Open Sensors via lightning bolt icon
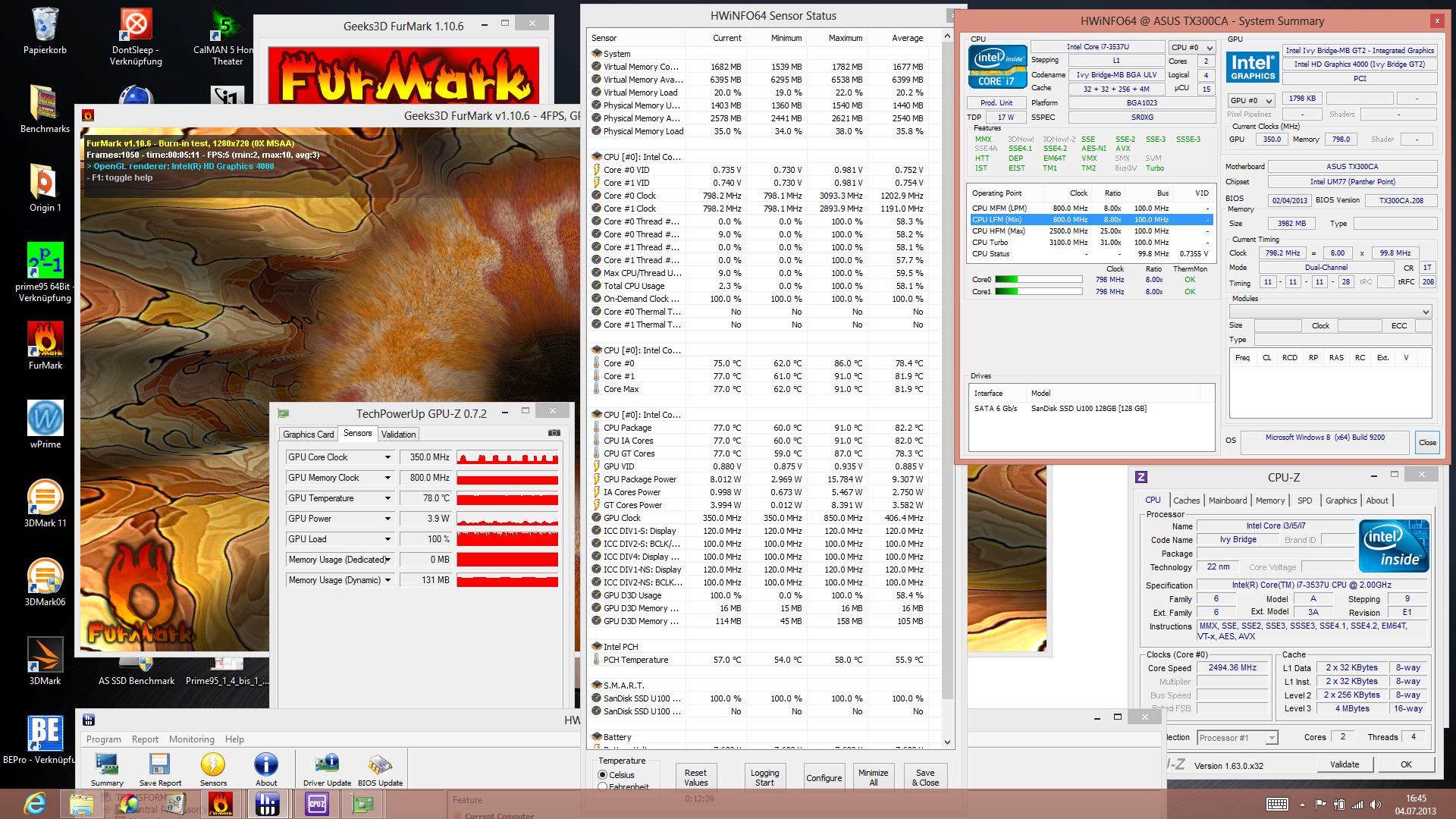Image resolution: width=1456 pixels, height=819 pixels. click(213, 764)
